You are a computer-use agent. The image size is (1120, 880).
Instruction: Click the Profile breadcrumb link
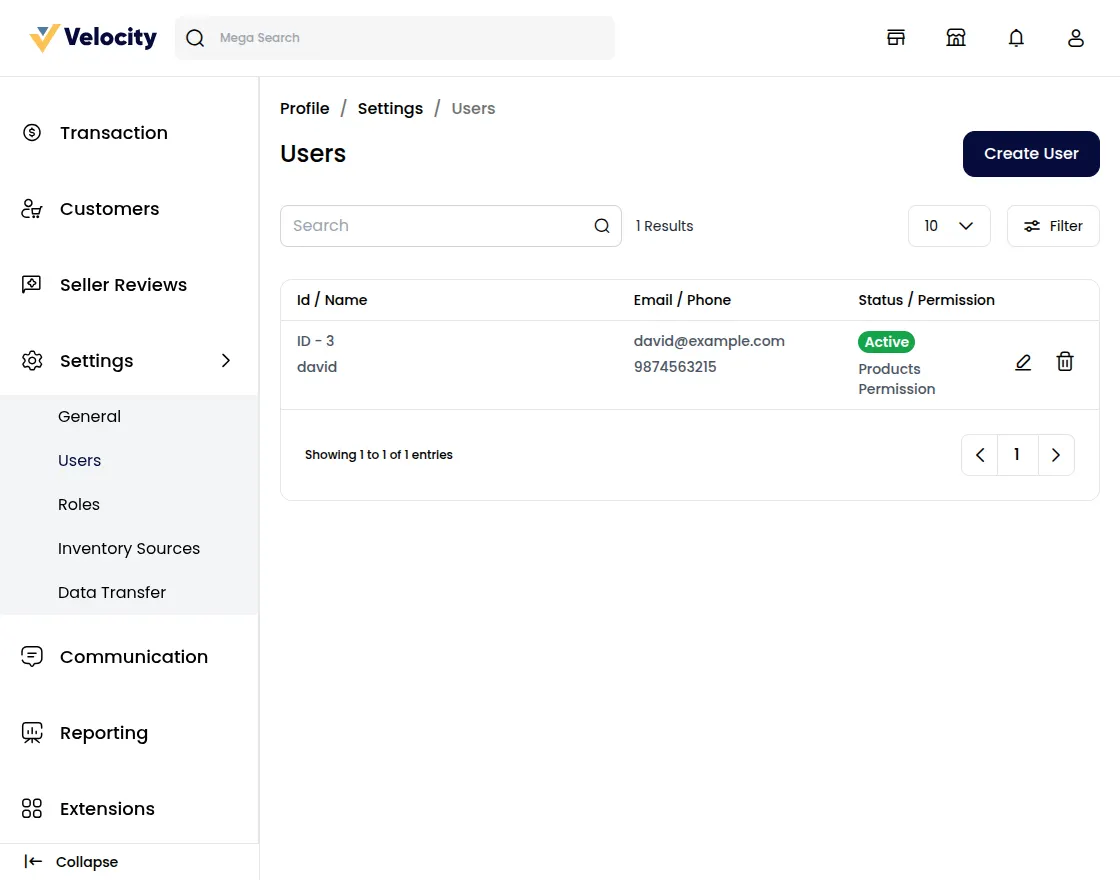coord(305,108)
